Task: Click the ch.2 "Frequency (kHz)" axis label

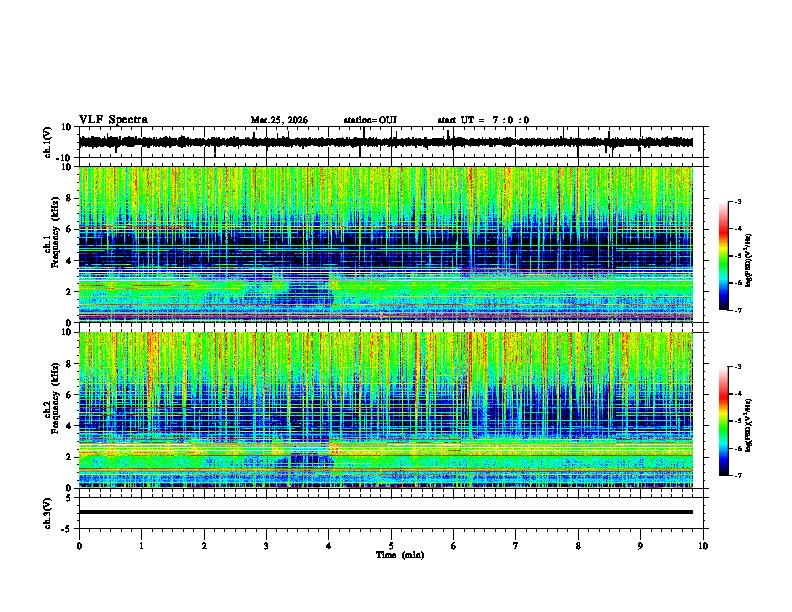Action: click(55, 397)
